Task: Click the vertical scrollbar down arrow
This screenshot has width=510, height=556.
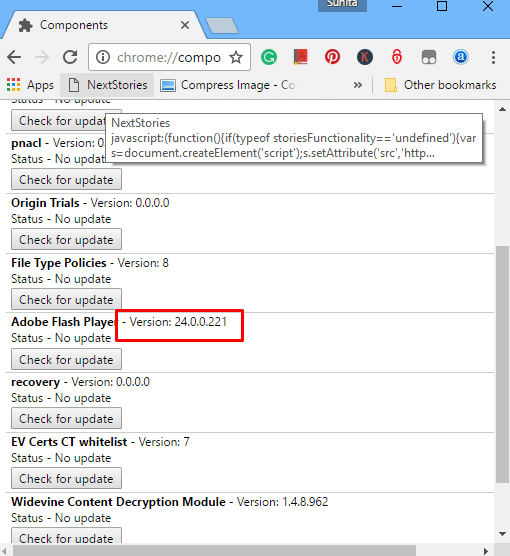Action: (502, 534)
